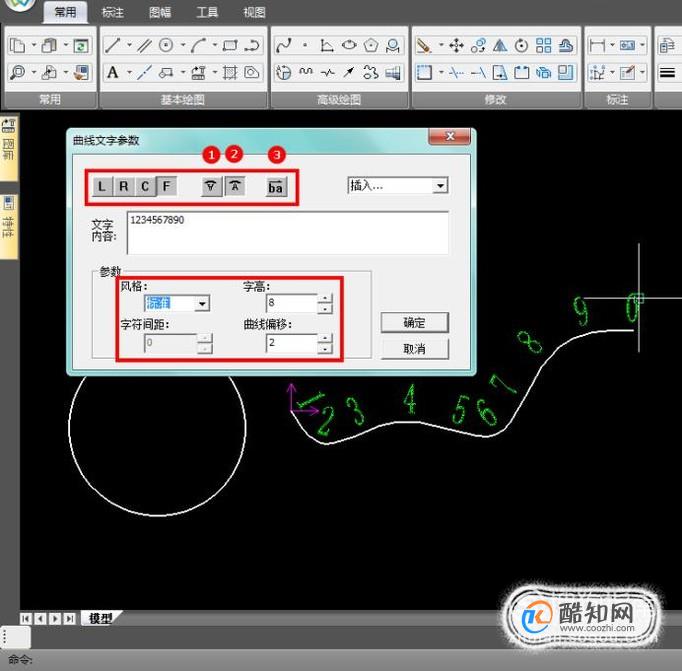
Task: Close the 曲线文字参数 dialog
Action: [449, 137]
